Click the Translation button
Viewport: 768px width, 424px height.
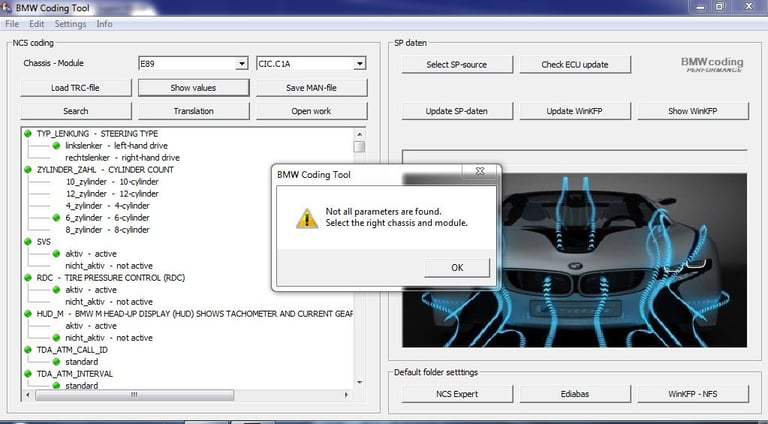tap(193, 111)
